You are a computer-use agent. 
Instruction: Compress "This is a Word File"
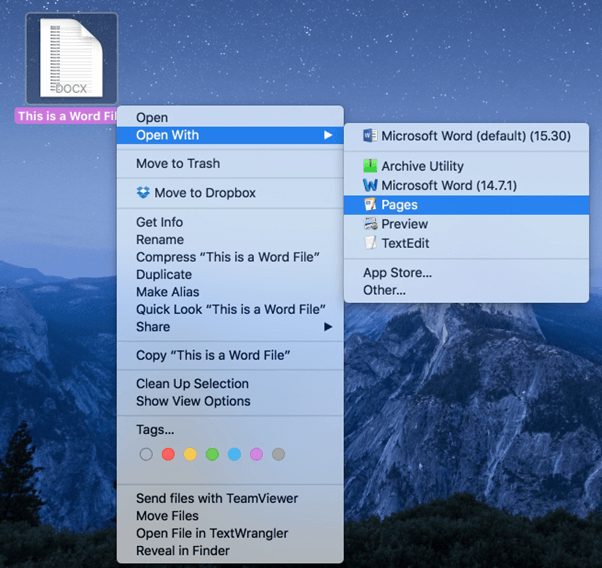pos(230,257)
